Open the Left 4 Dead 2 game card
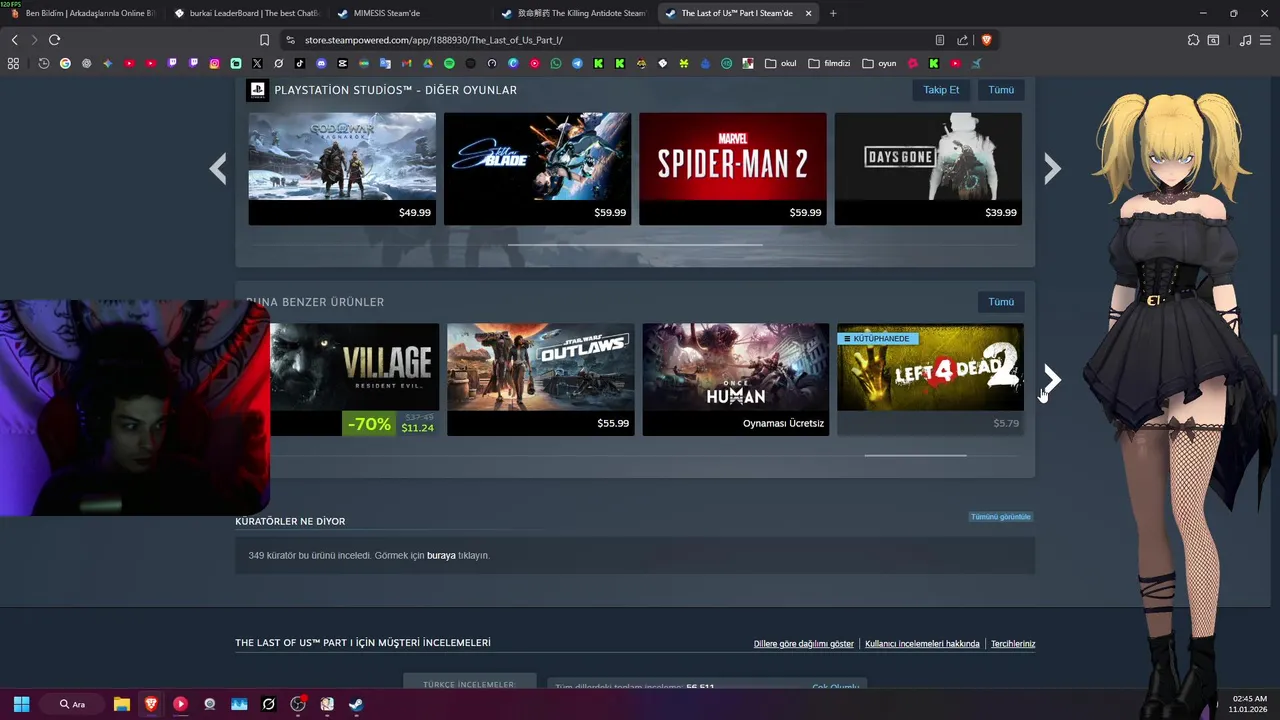This screenshot has width=1280, height=720. point(930,379)
